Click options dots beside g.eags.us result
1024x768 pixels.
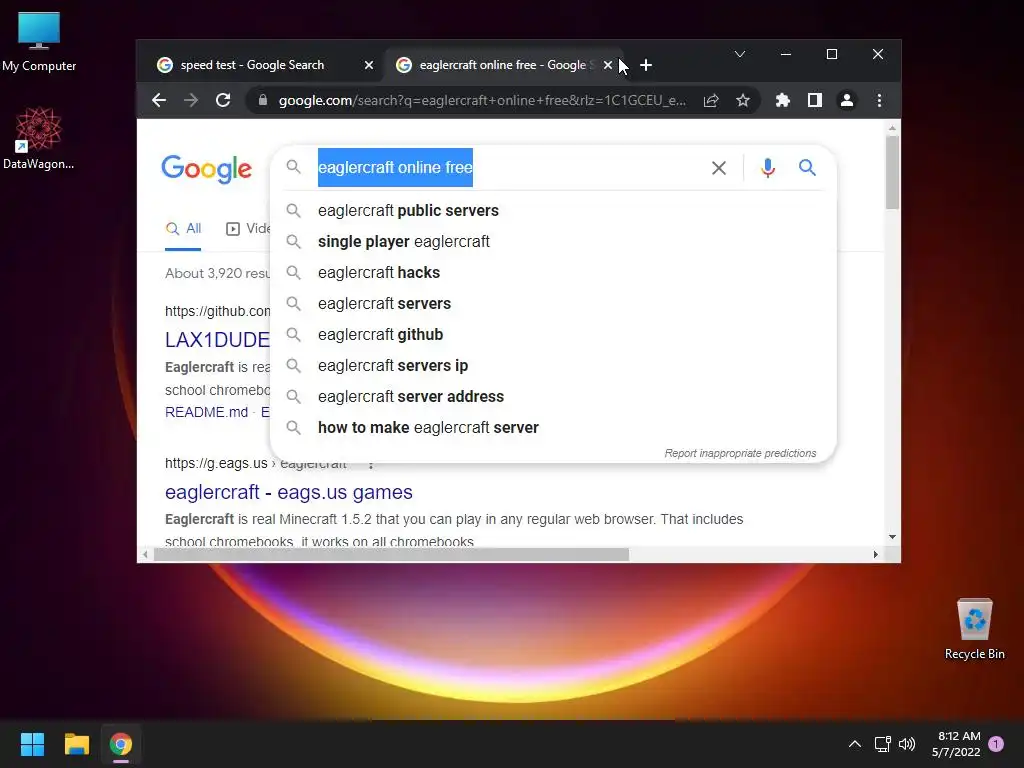click(x=371, y=464)
